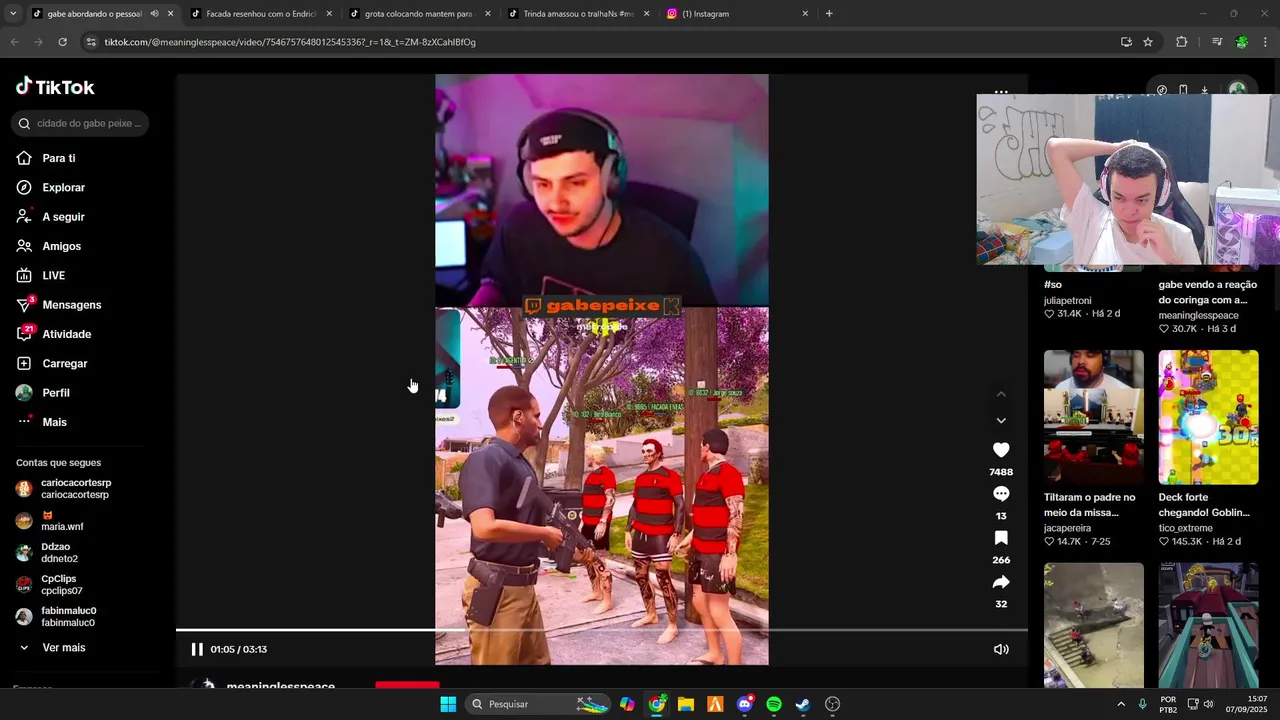
Task: Mute the gabe abordando tab audio
Action: (154, 14)
